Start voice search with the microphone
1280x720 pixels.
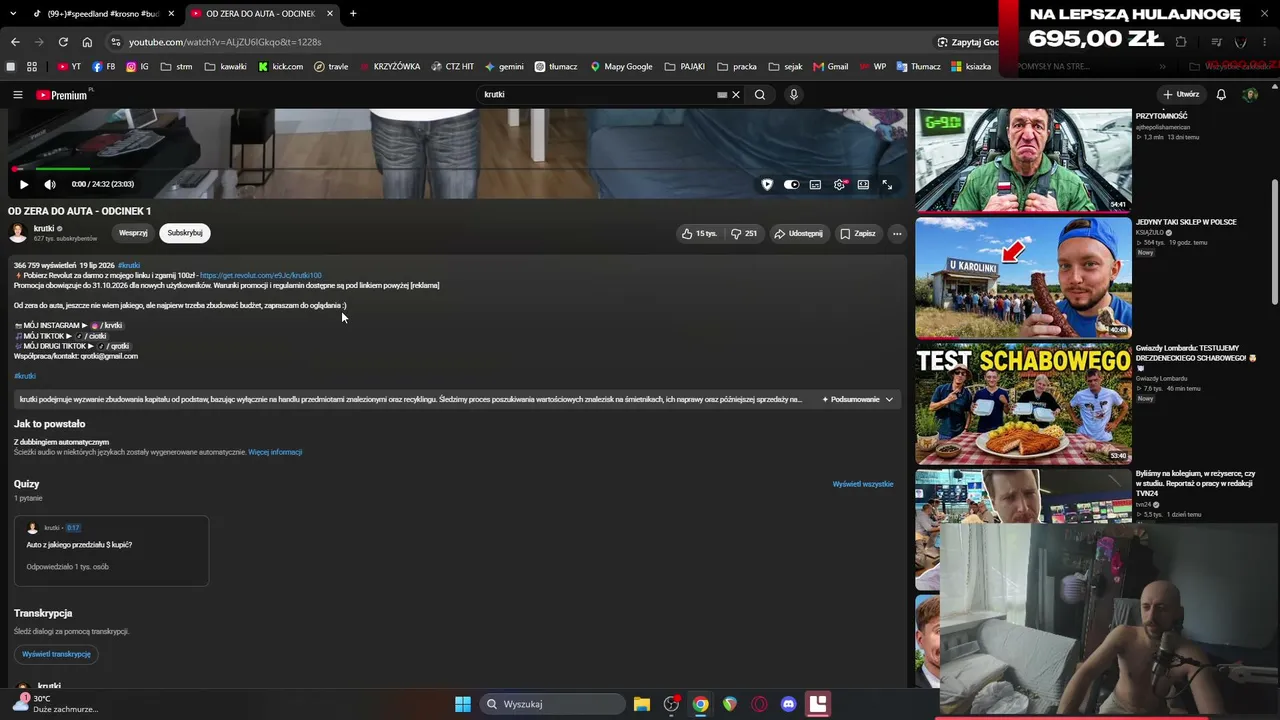tap(794, 95)
